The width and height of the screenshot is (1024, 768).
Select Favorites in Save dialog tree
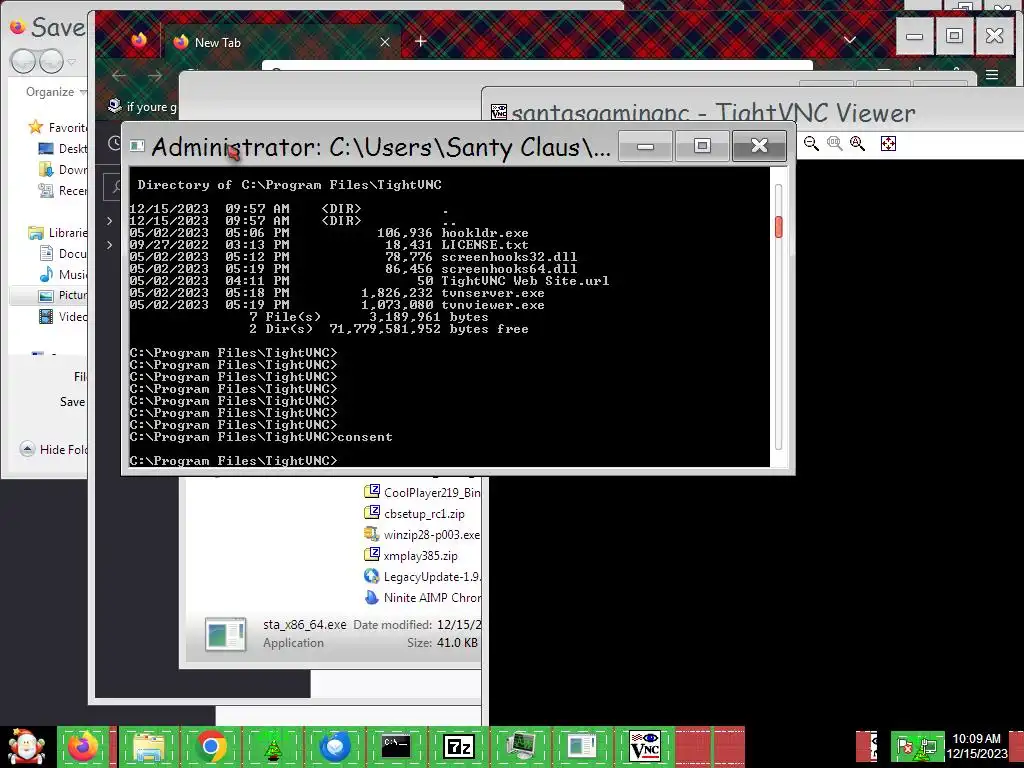pyautogui.click(x=57, y=127)
